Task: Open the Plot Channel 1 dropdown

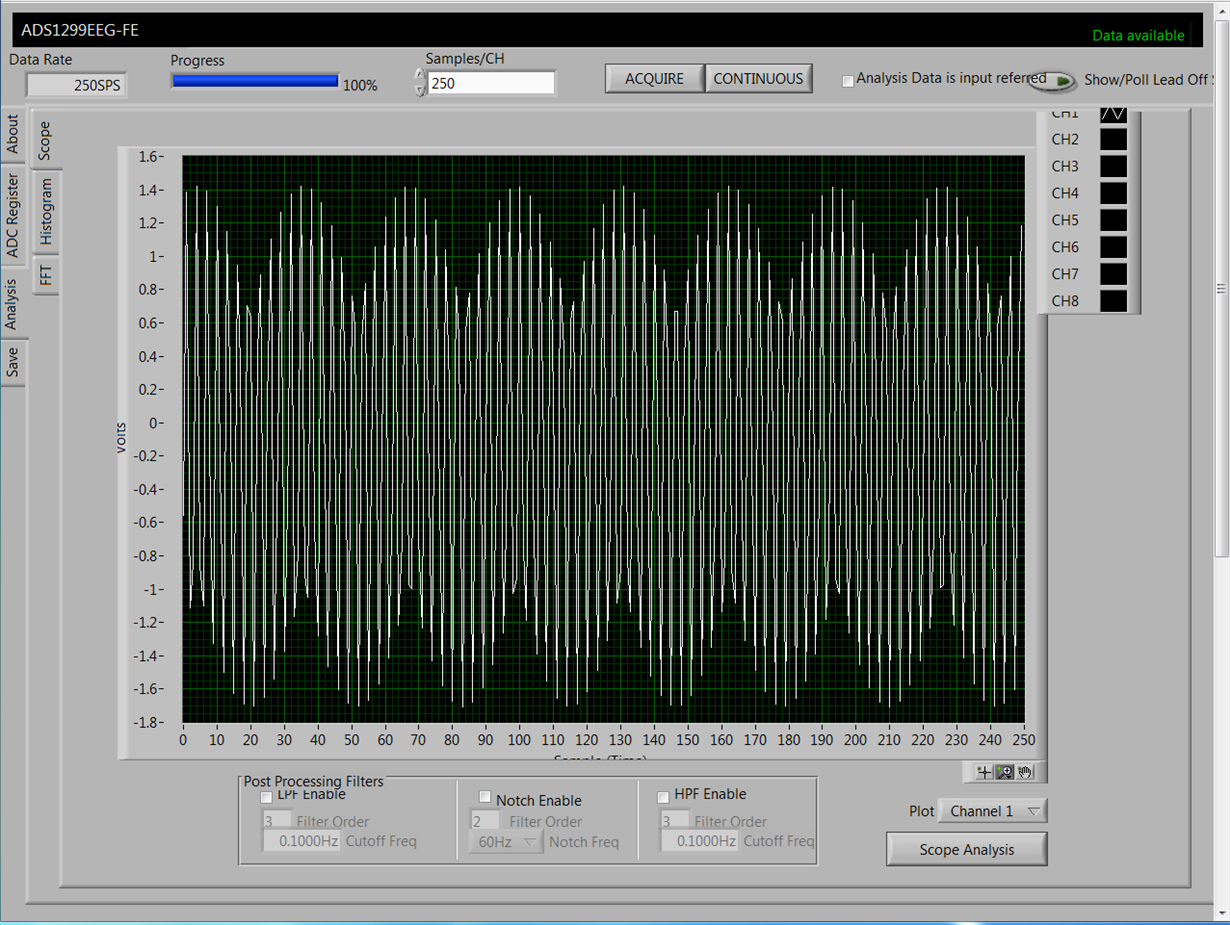Action: click(x=992, y=811)
